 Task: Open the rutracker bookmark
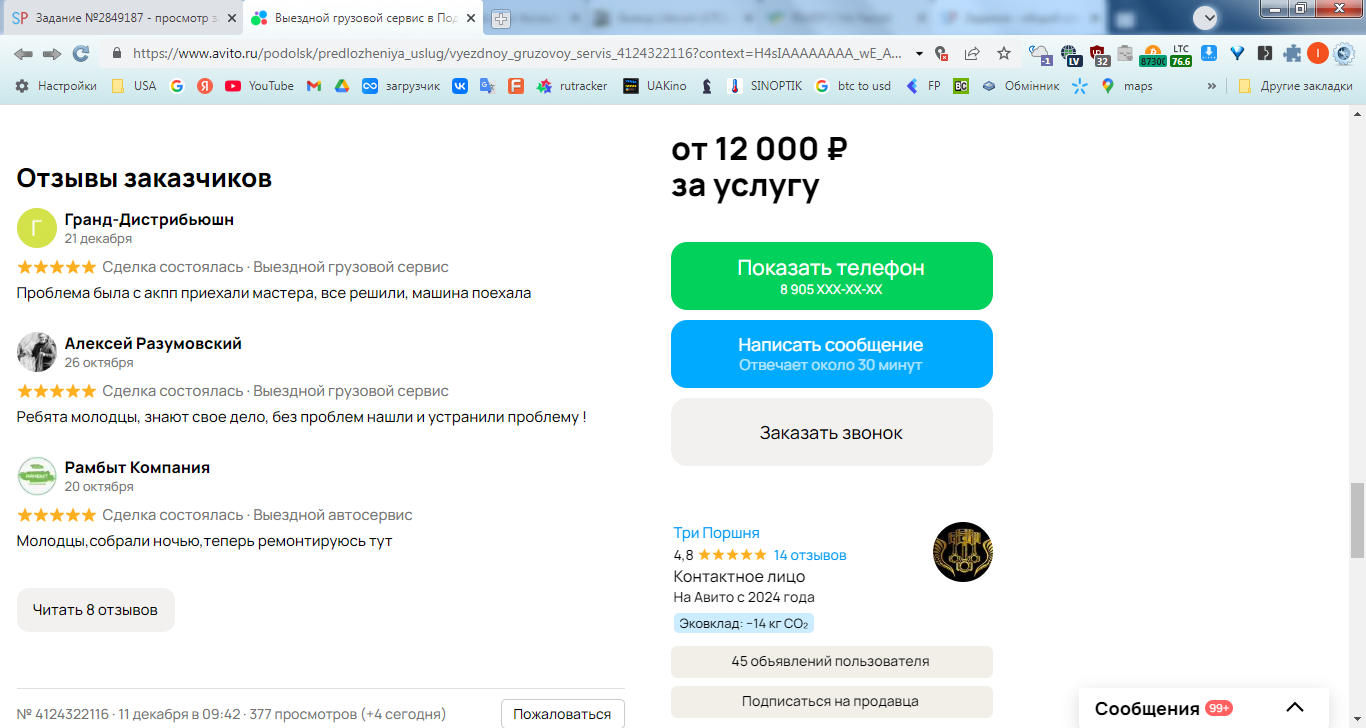(x=572, y=86)
